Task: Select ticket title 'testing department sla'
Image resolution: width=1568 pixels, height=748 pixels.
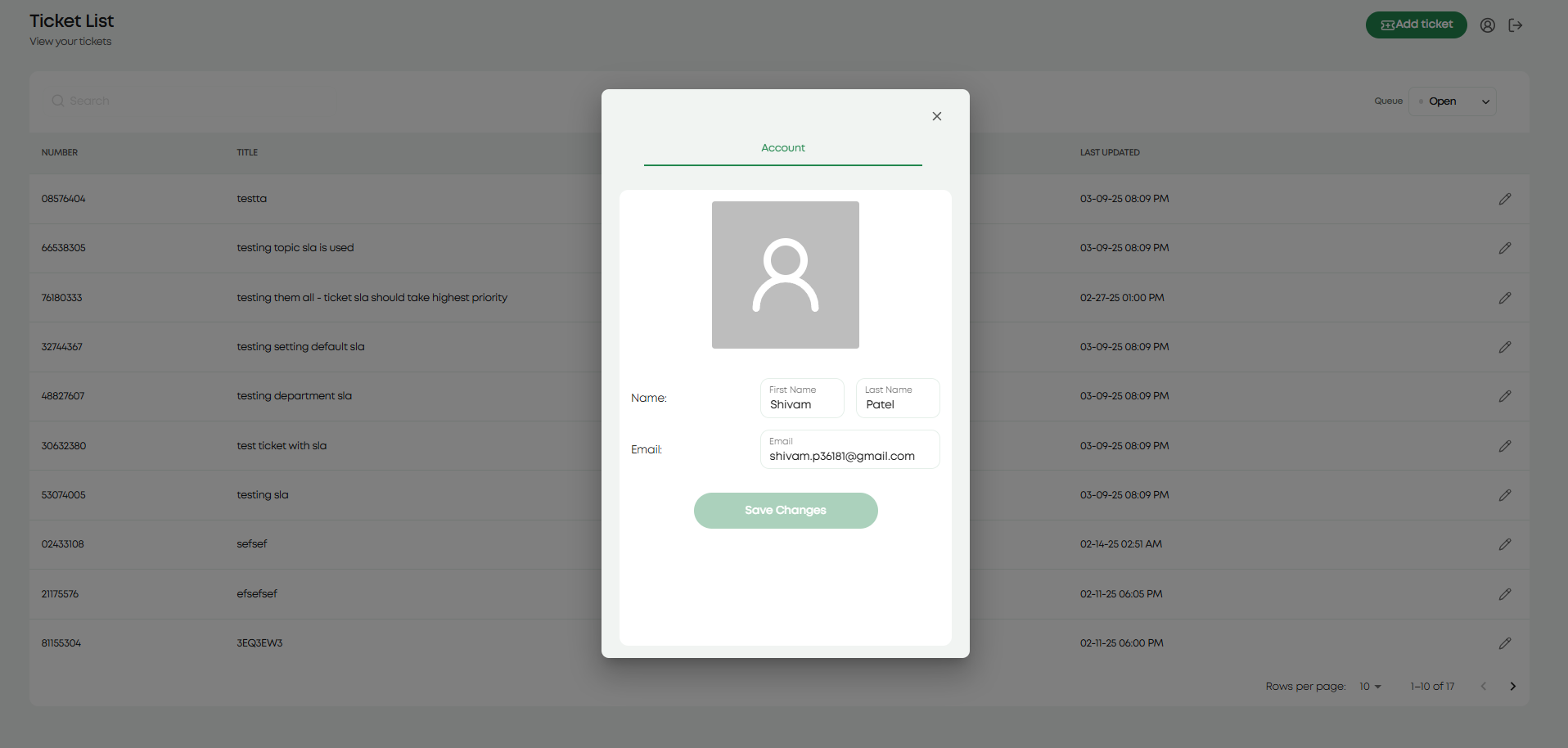Action: [294, 395]
